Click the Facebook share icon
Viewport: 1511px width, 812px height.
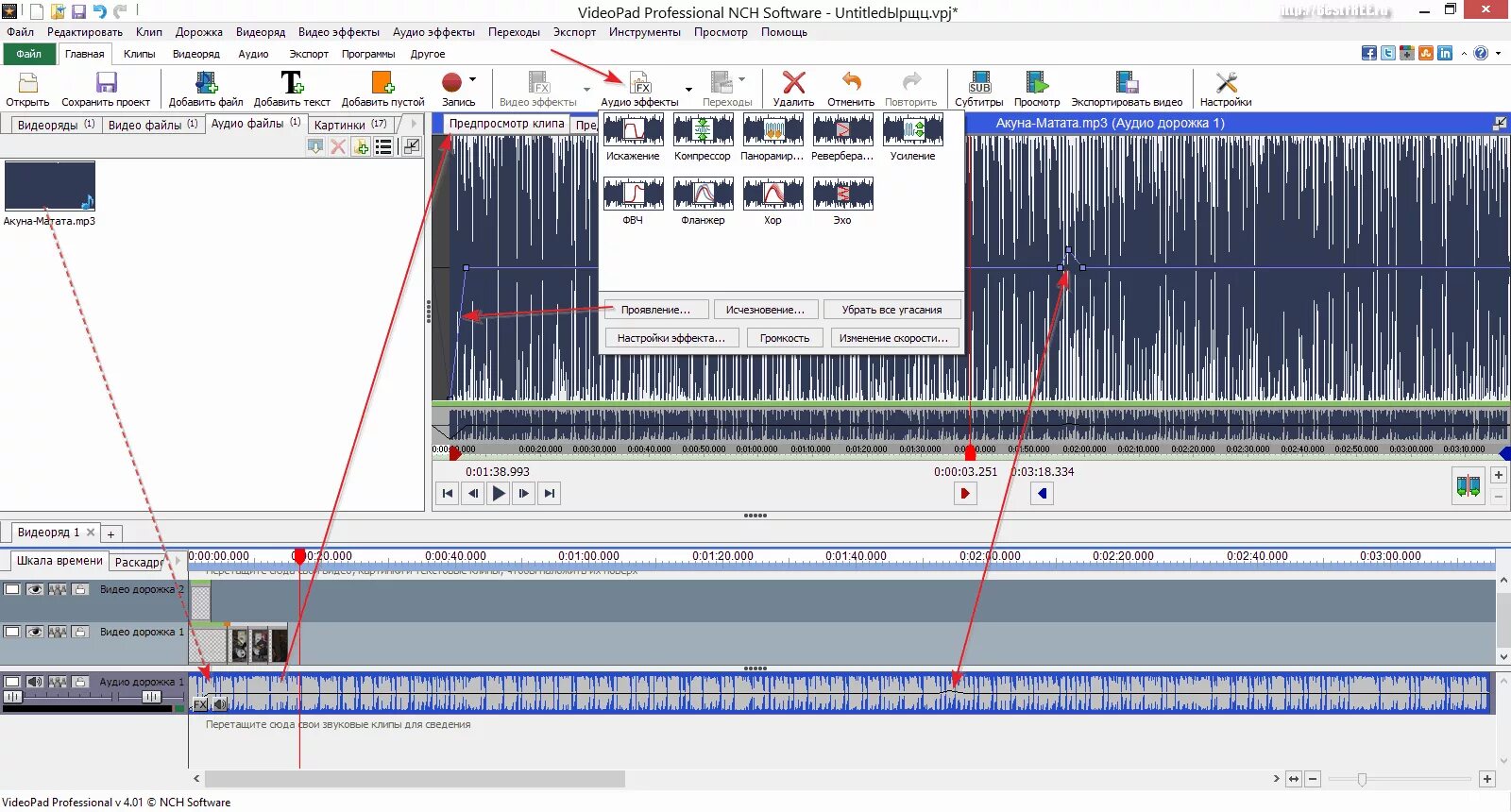[x=1368, y=53]
